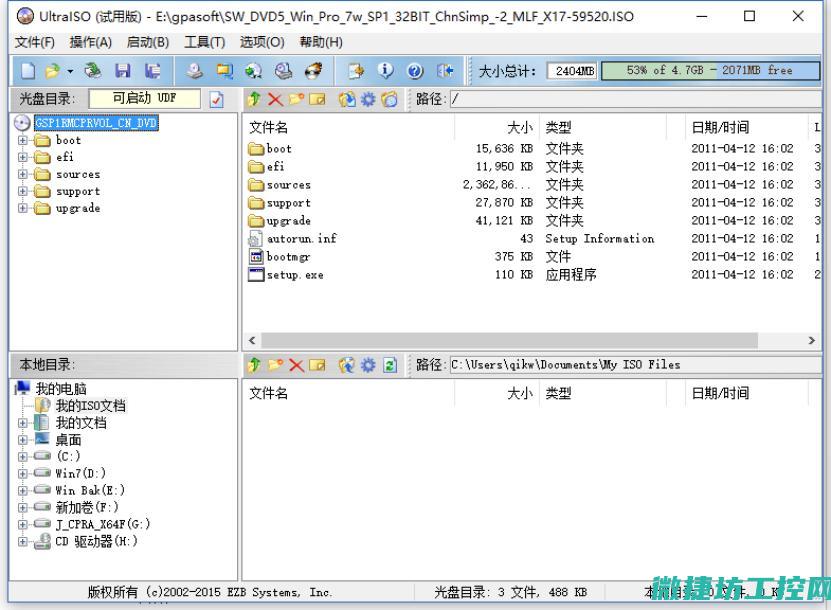Expand the (C:) drive node
Screen dimensions: 831x610
(22, 456)
